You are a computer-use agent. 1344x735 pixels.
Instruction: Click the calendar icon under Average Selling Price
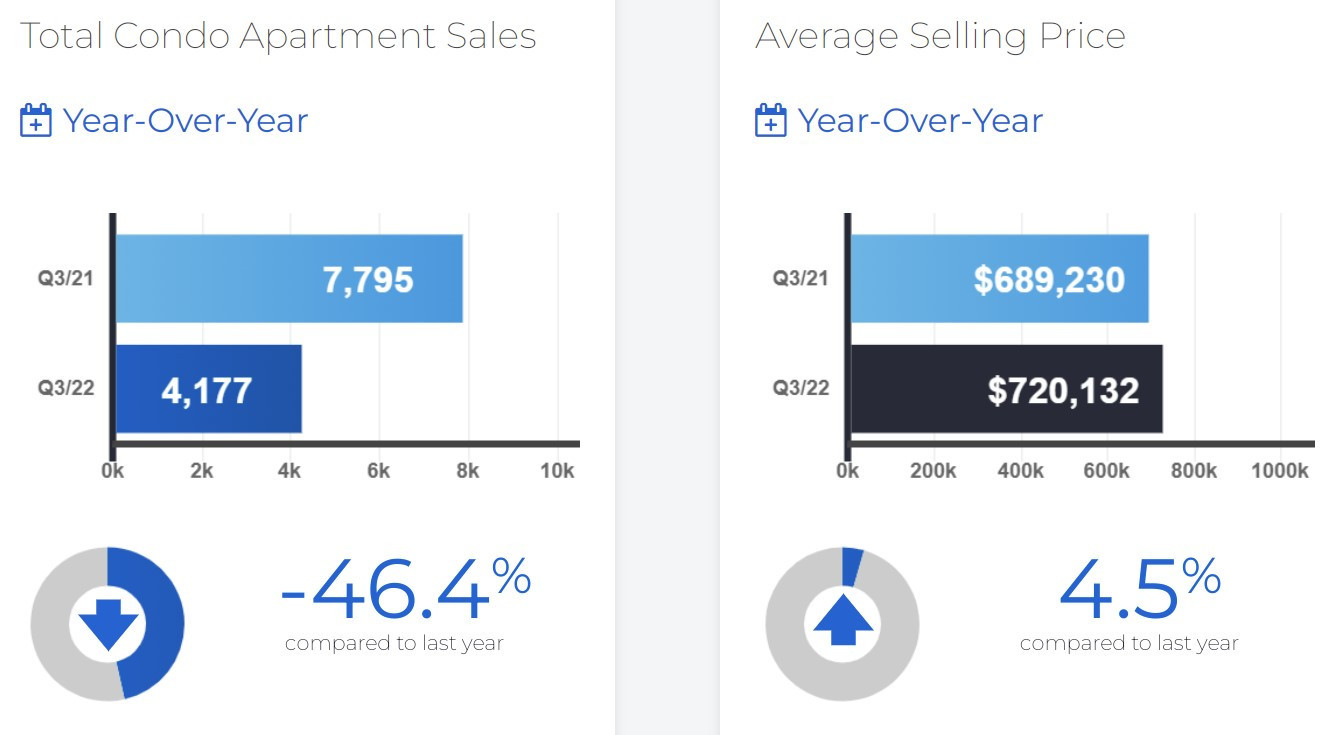pos(770,121)
